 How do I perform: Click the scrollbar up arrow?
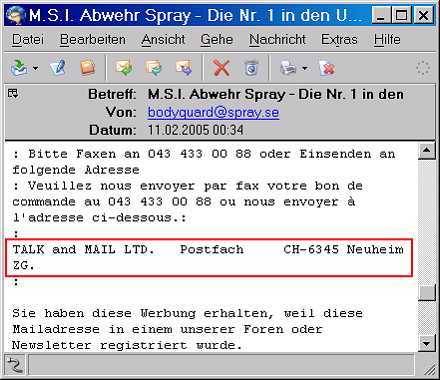tap(427, 151)
